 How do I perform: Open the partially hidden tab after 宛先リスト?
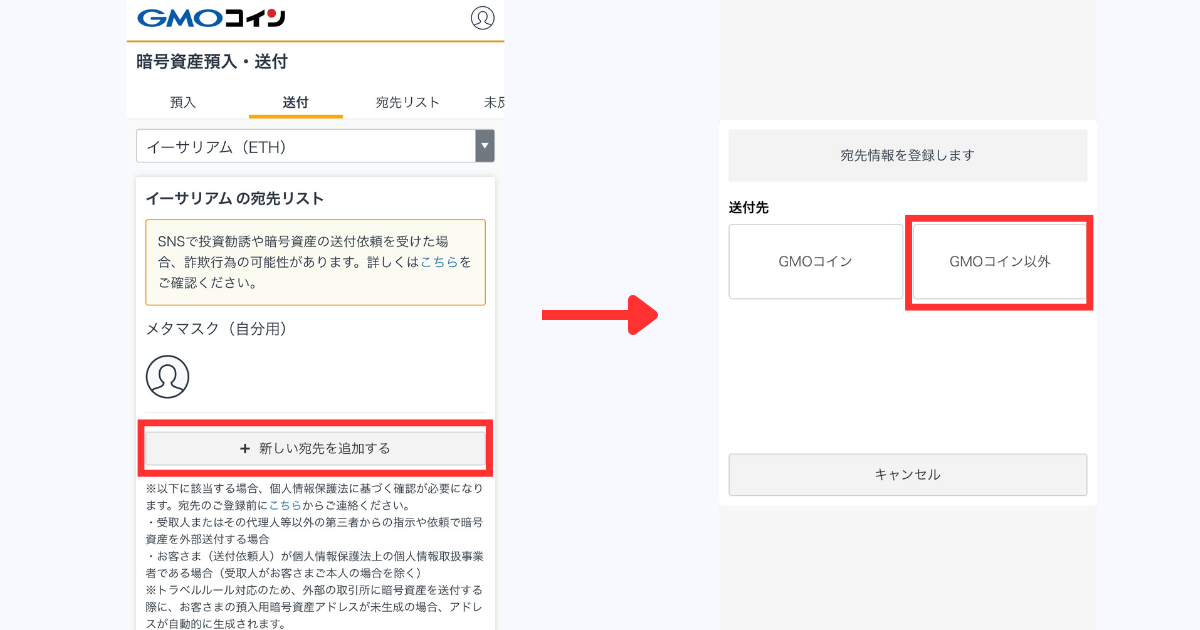pyautogui.click(x=494, y=102)
